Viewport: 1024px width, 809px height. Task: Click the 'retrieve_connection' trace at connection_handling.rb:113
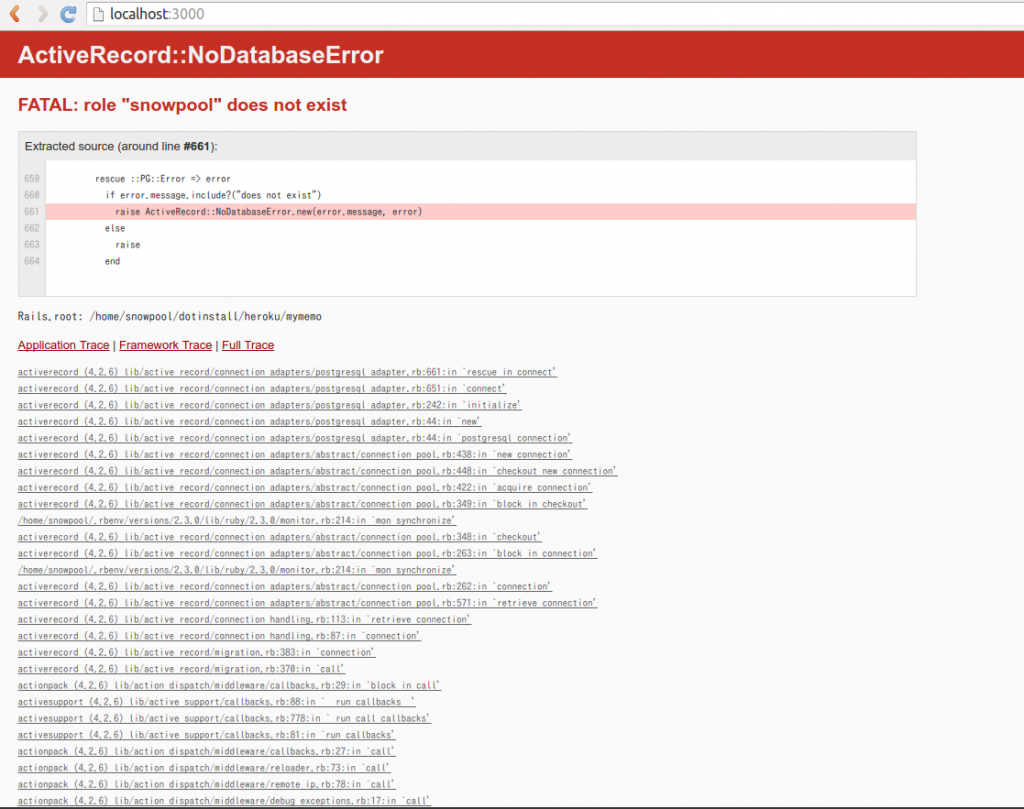point(244,619)
